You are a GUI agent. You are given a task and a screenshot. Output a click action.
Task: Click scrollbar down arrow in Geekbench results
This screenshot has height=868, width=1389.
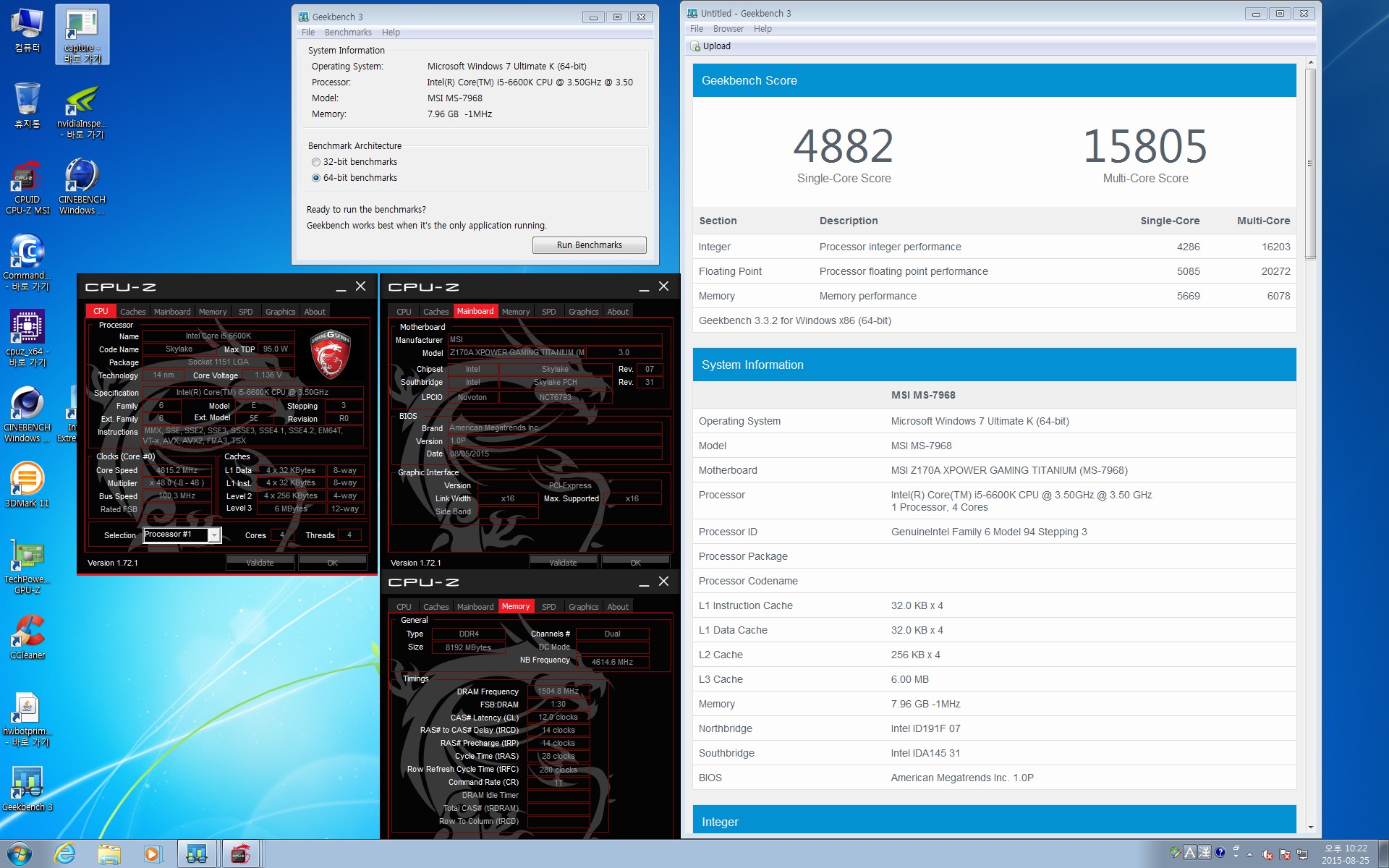pyautogui.click(x=1310, y=827)
